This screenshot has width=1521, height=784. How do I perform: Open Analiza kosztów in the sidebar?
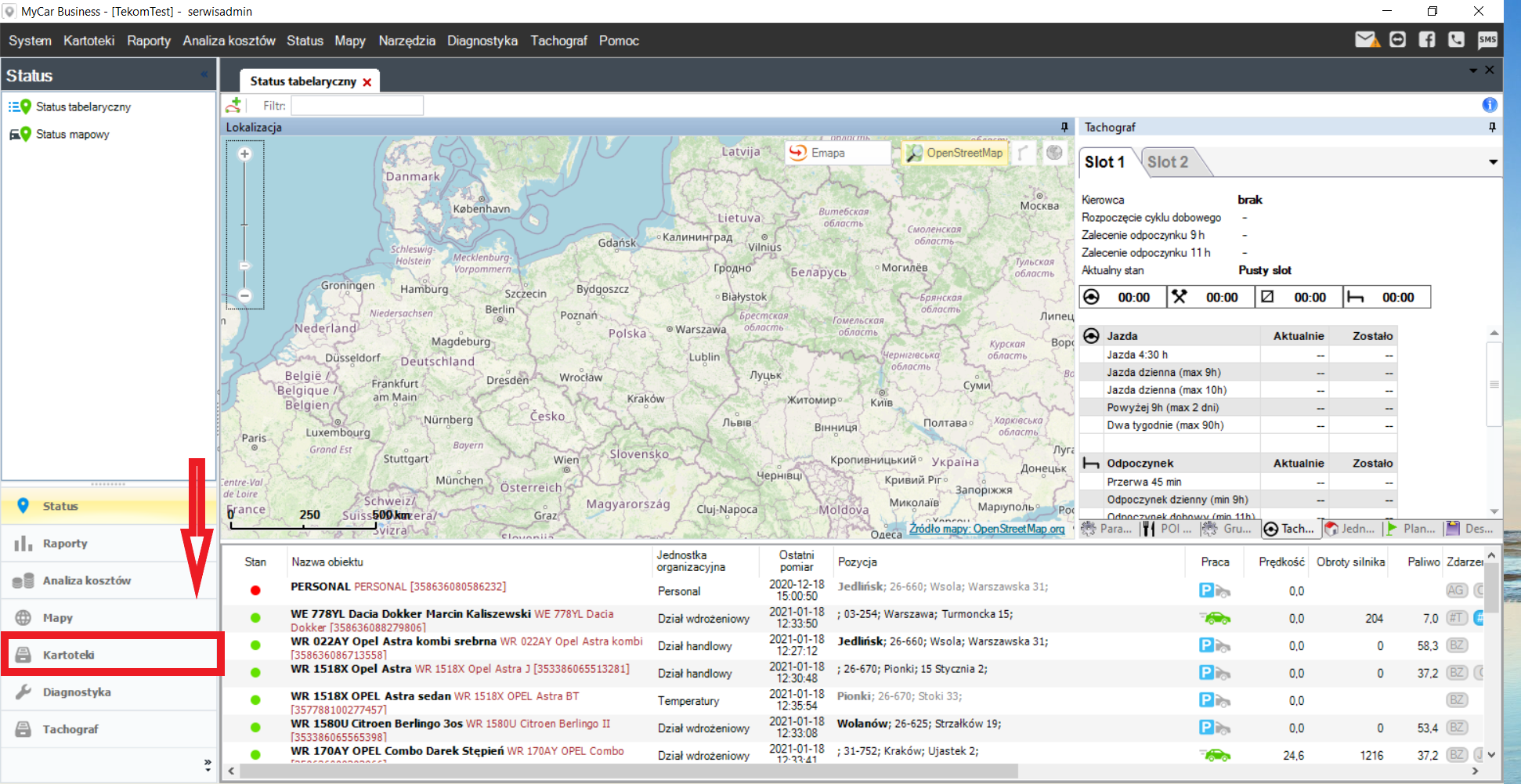pos(110,580)
